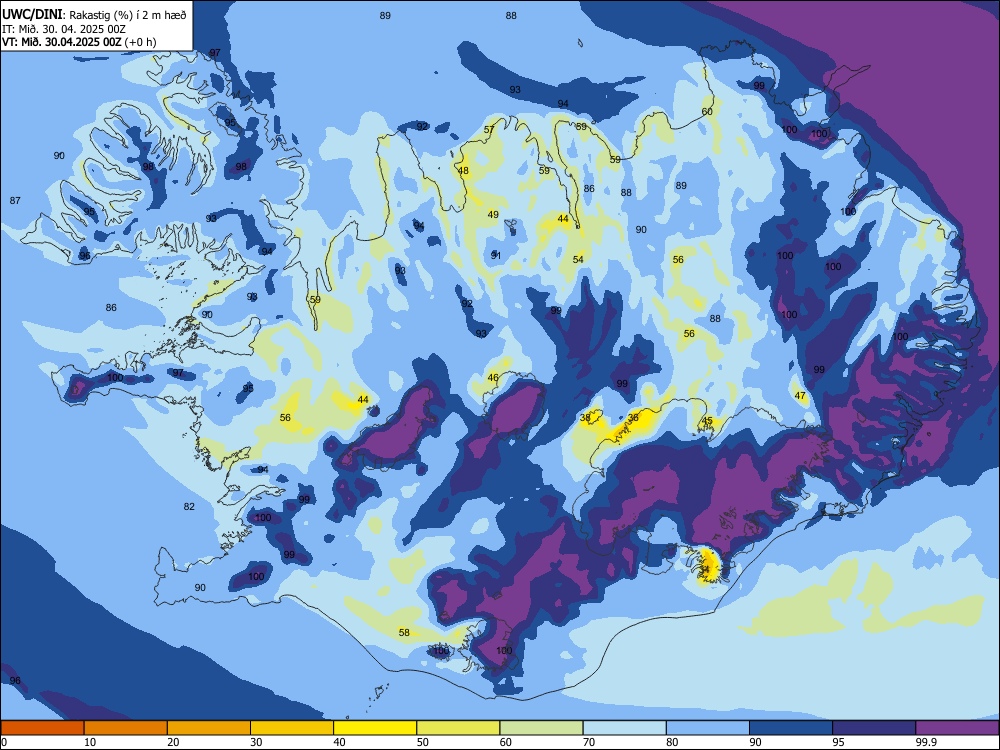Select the humidity value '45' on the map
This screenshot has height=750, width=1000.
[707, 421]
